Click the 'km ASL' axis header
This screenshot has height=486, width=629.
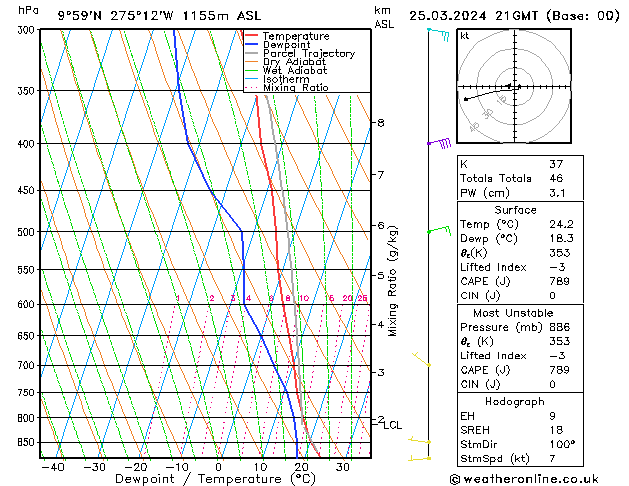[384, 17]
